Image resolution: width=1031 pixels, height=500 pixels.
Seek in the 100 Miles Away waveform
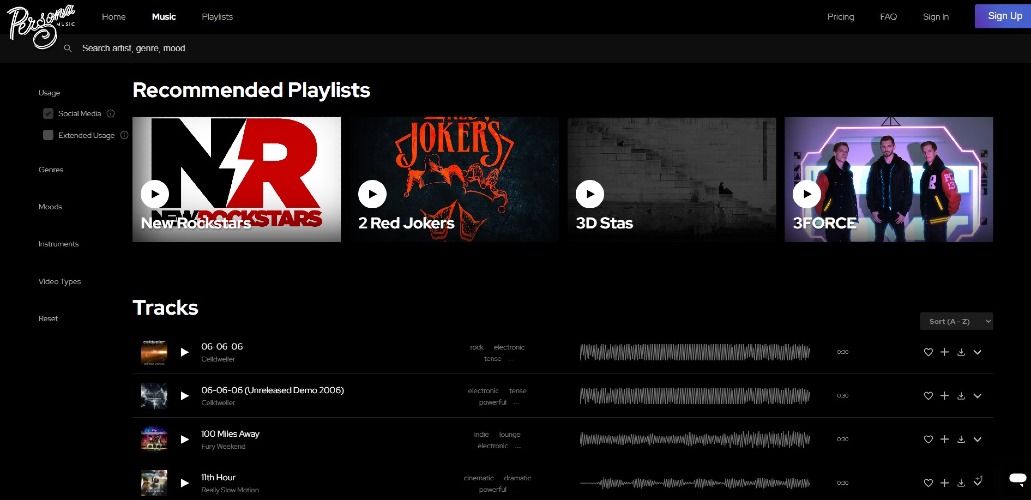[694, 439]
